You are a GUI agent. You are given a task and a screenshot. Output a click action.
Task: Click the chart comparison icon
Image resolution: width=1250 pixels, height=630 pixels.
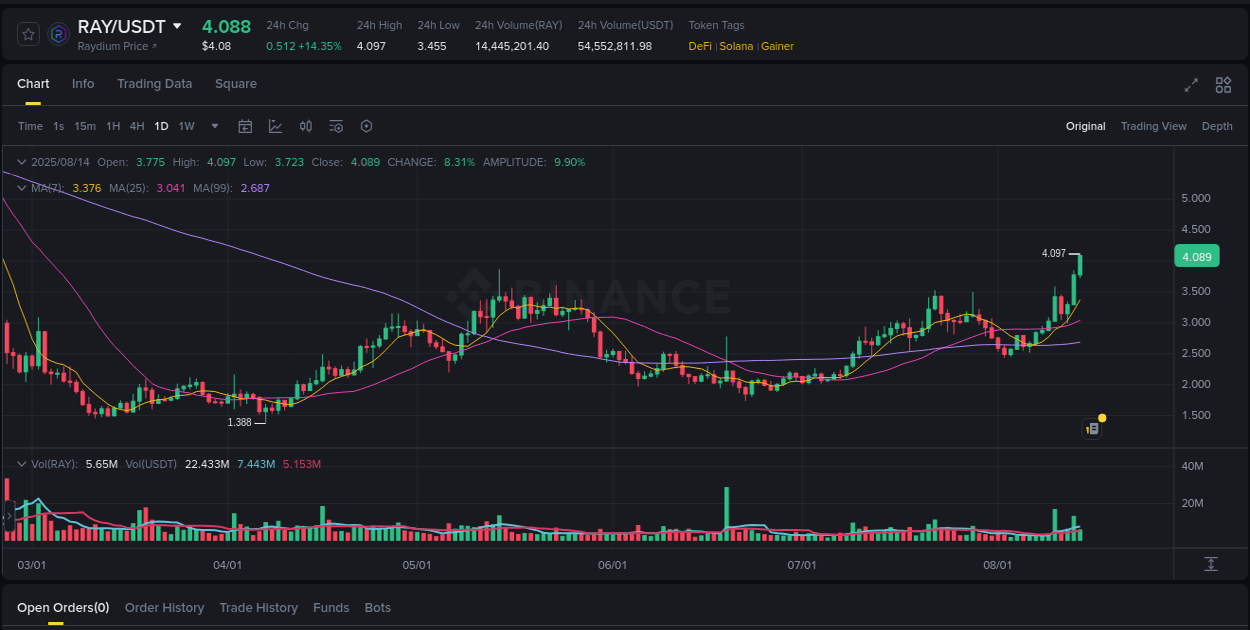pos(306,126)
